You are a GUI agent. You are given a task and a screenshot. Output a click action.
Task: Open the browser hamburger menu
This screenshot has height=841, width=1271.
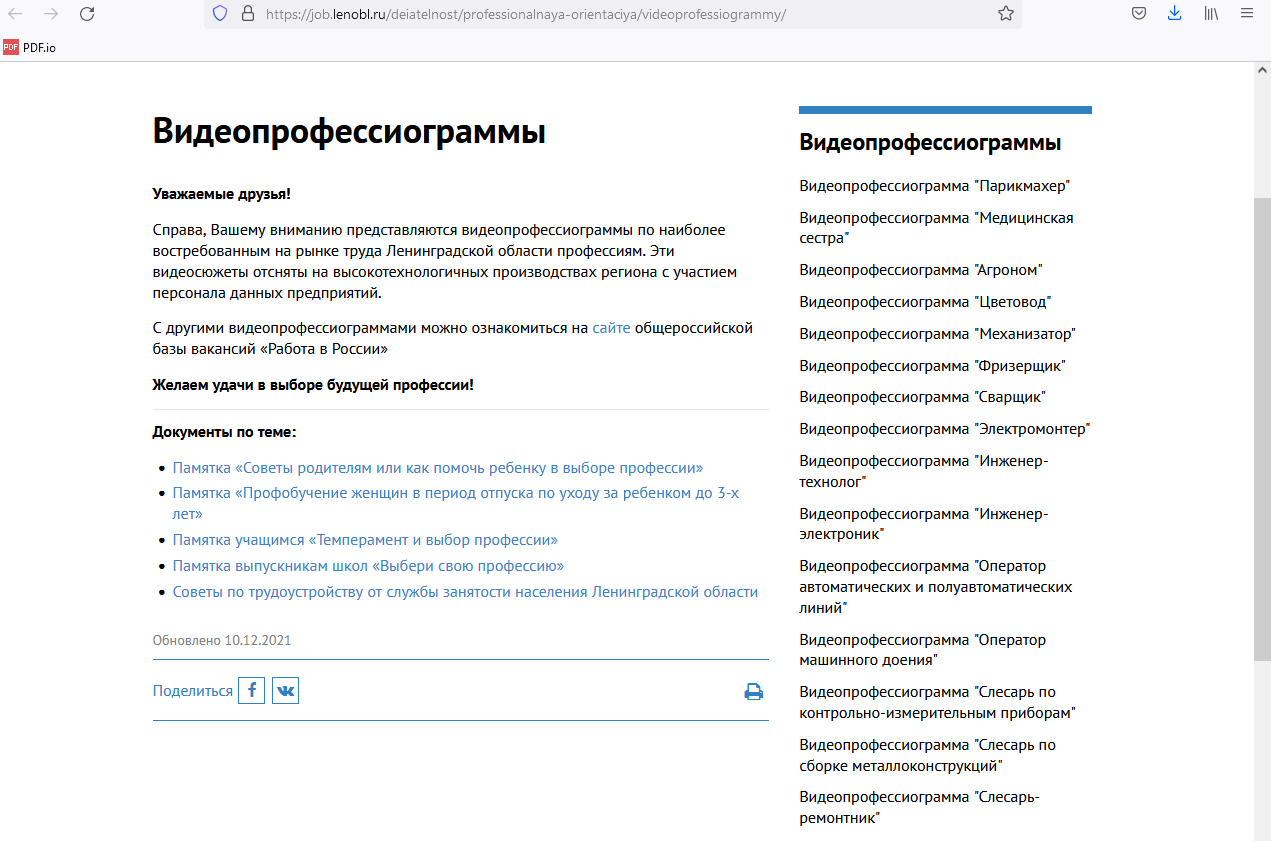(1247, 14)
